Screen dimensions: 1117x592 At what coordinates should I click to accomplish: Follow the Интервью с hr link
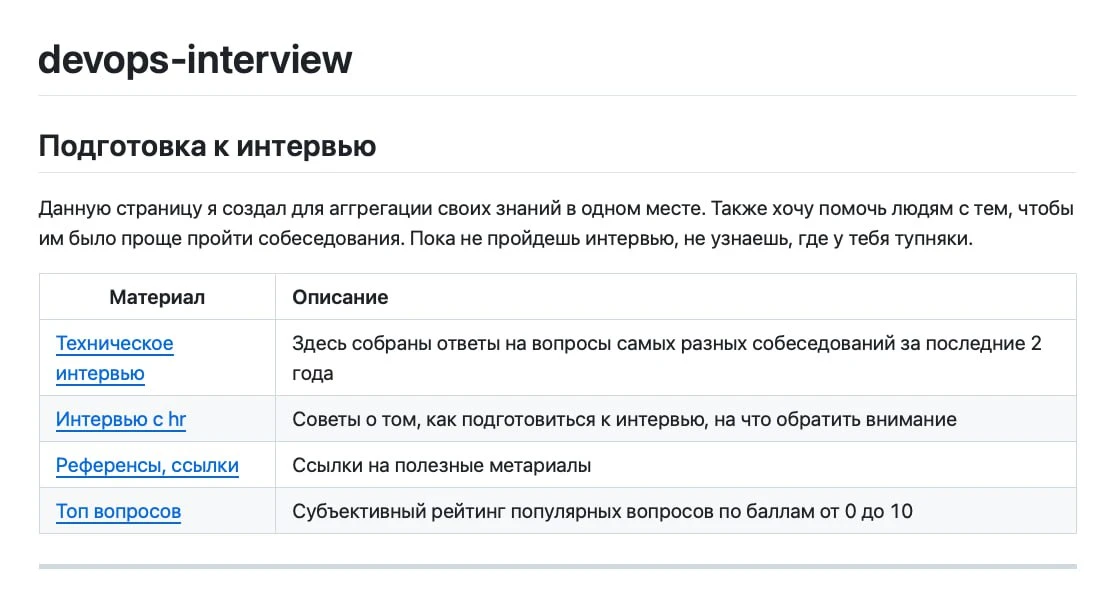121,420
